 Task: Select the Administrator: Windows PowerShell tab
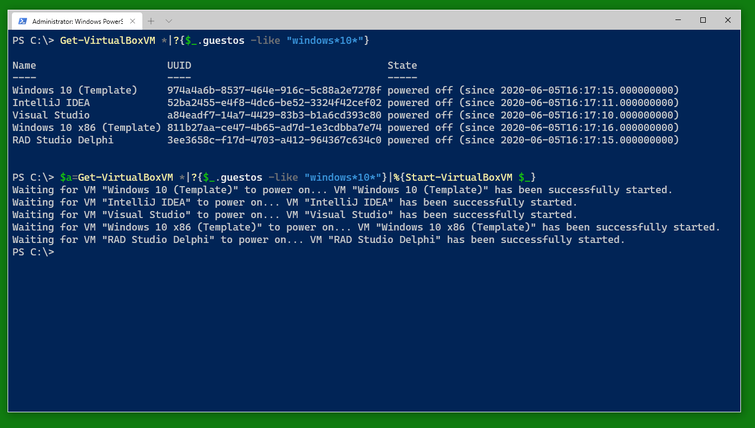pyautogui.click(x=77, y=21)
